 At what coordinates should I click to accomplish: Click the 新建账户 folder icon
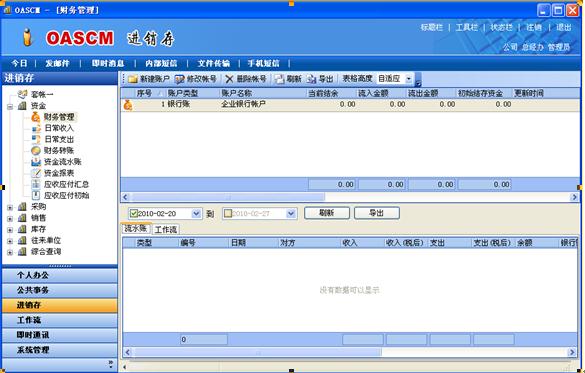132,79
